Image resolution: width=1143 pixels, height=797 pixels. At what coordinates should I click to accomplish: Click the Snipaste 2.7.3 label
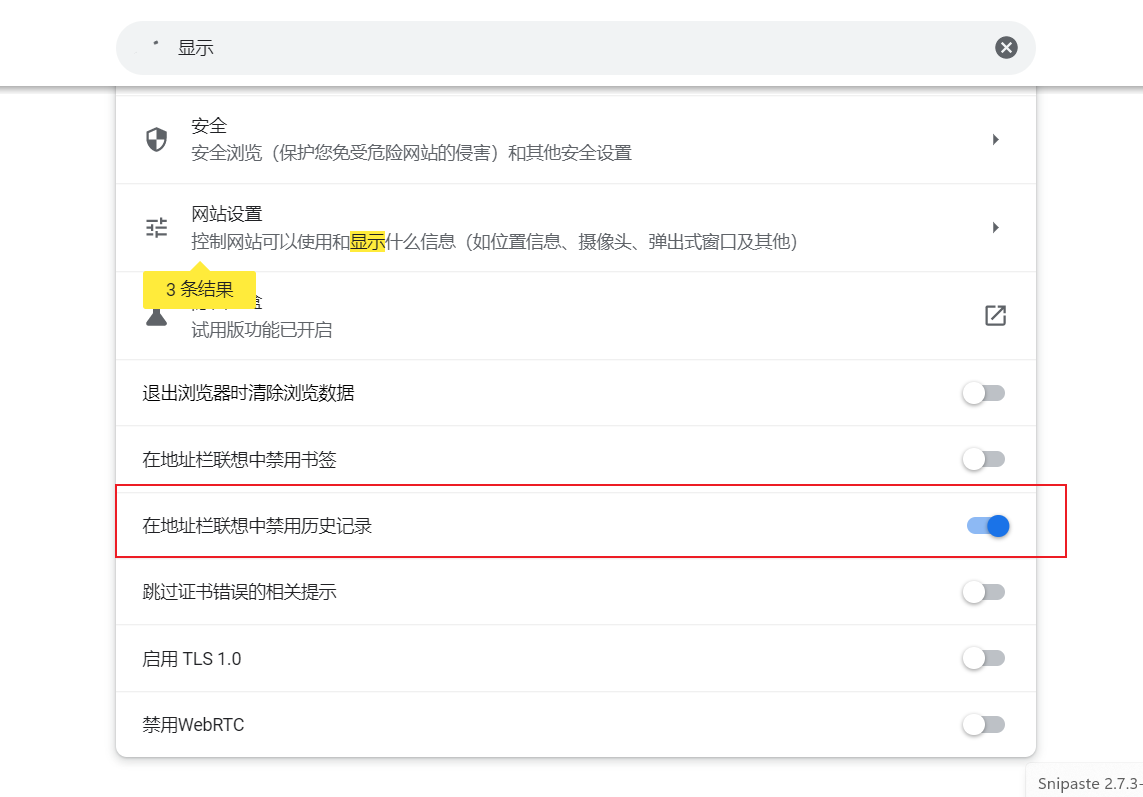(x=1088, y=783)
